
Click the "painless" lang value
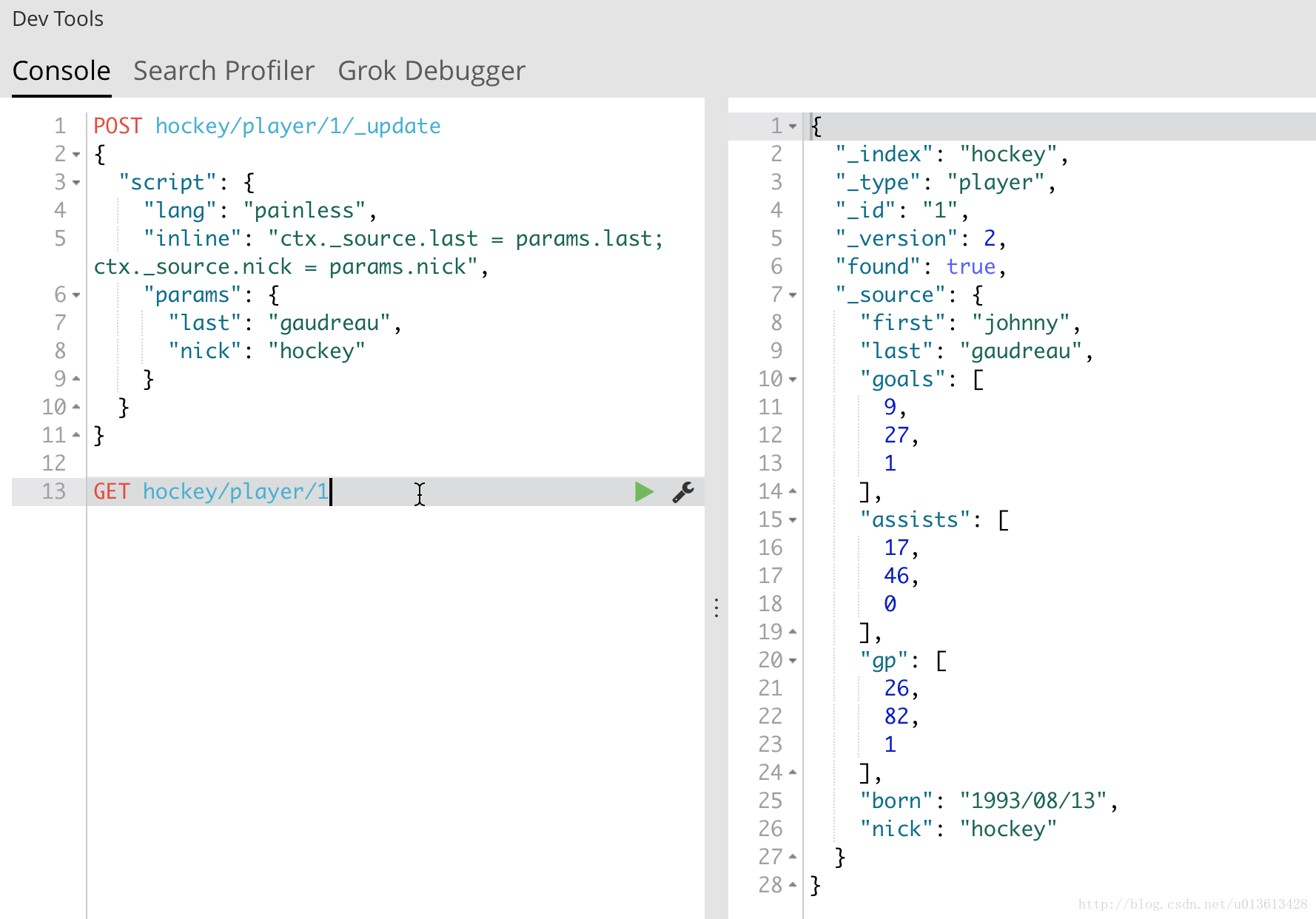304,211
